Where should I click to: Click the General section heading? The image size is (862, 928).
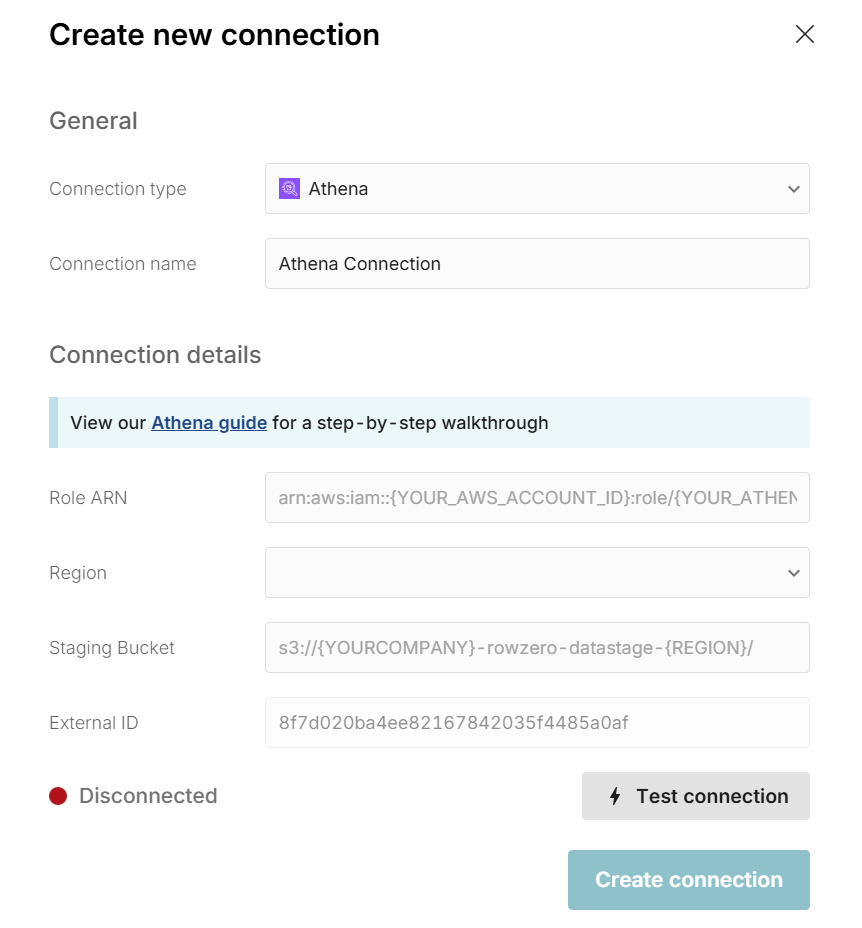(93, 120)
